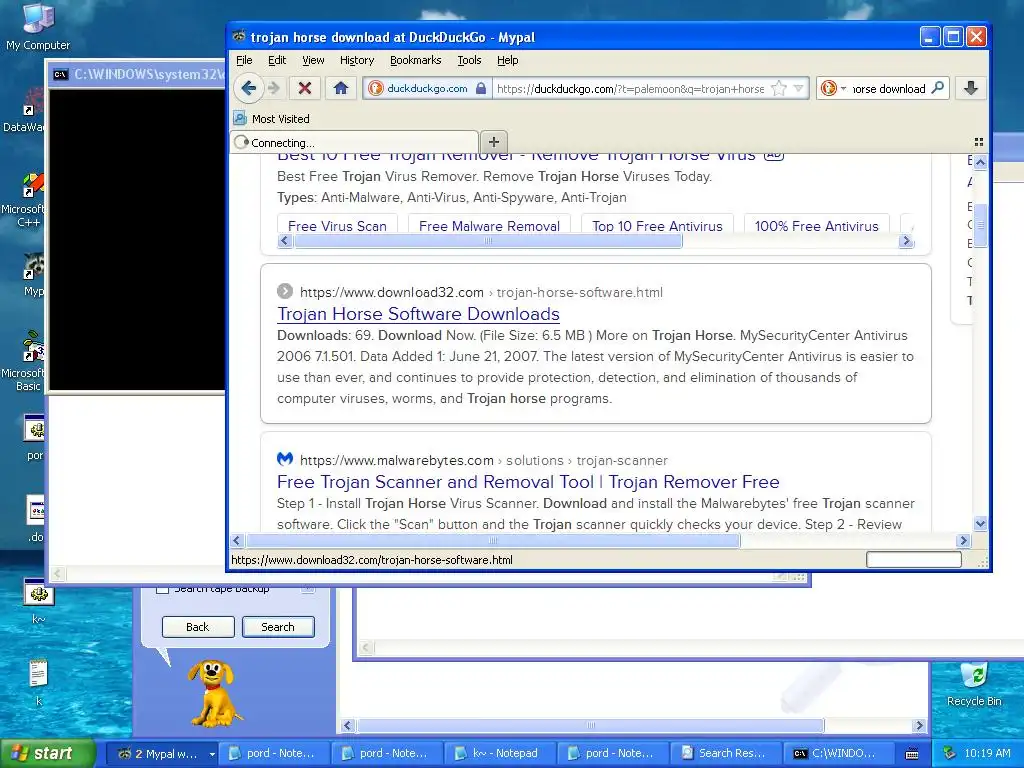This screenshot has height=768, width=1024.
Task: Select the Connecting... tab
Action: (x=355, y=142)
